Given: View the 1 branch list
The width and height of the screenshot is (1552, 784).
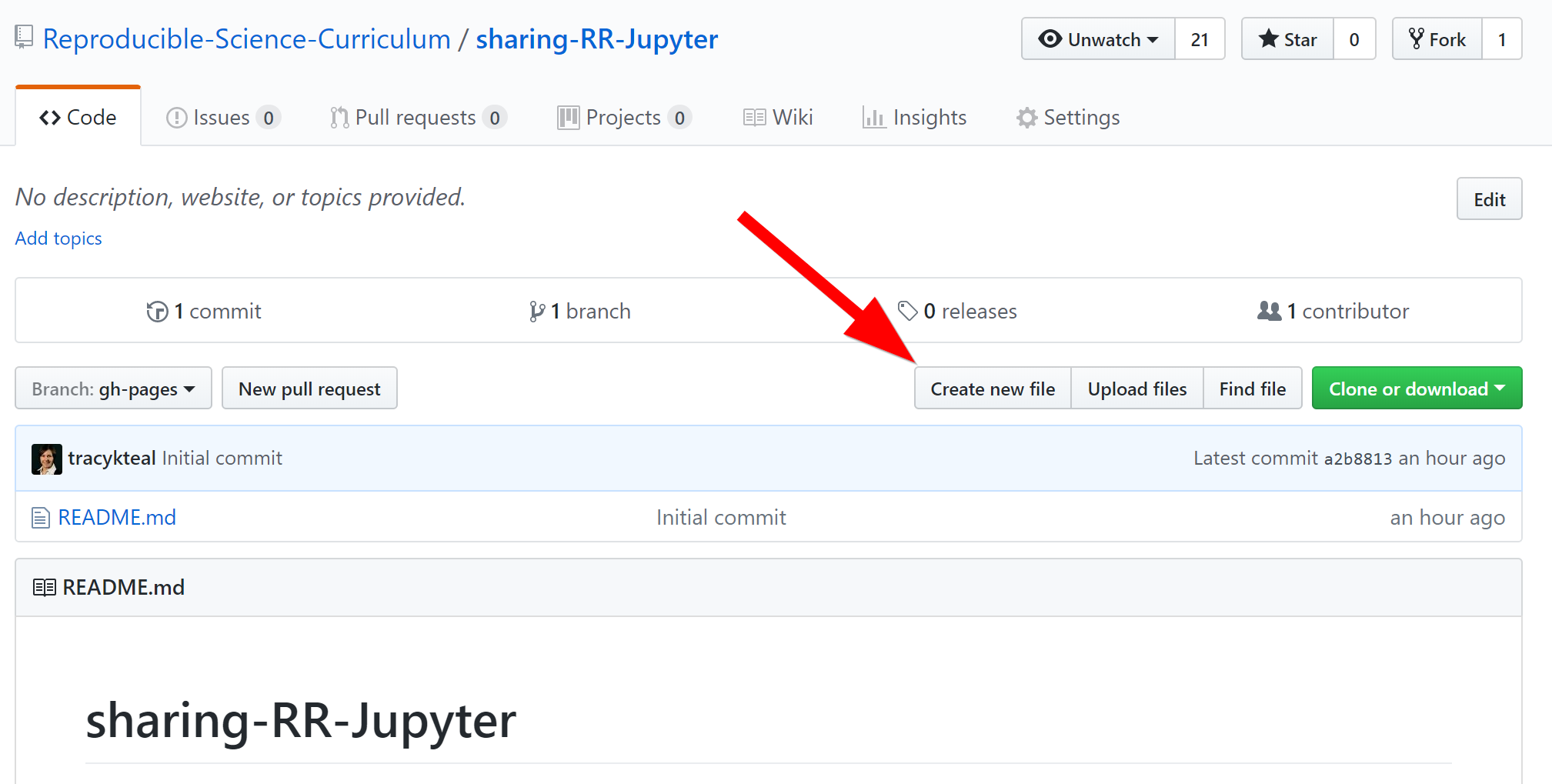Looking at the screenshot, I should [580, 311].
